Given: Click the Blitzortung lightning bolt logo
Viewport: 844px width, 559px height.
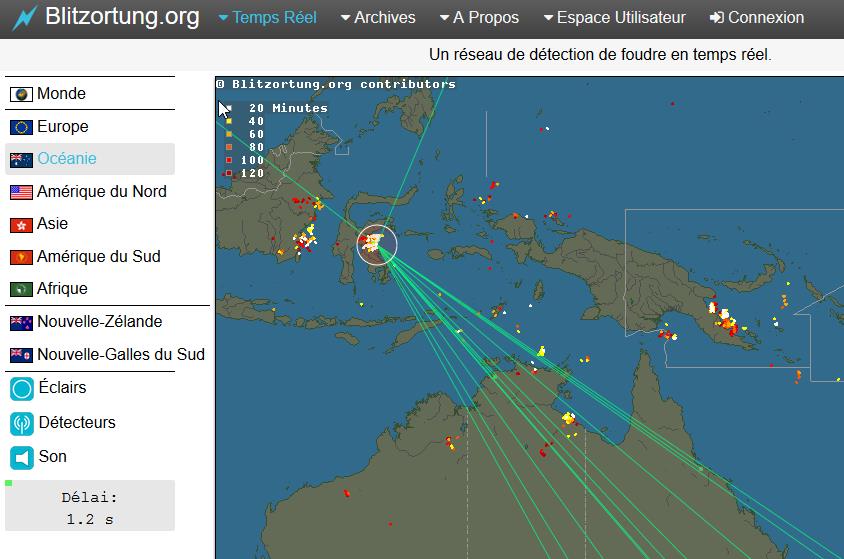Looking at the screenshot, I should click(25, 18).
